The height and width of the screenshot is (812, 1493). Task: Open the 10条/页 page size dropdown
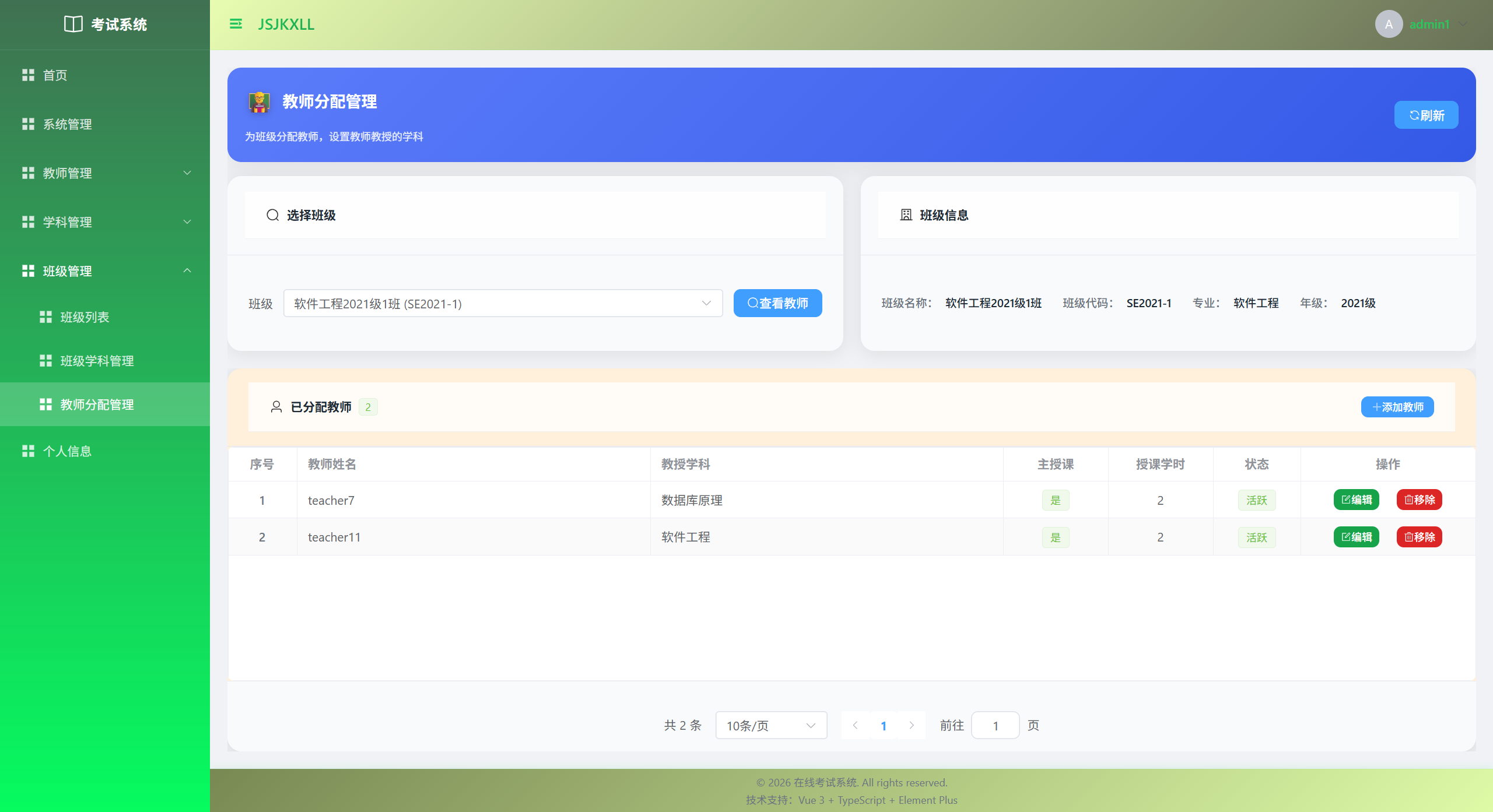click(770, 726)
